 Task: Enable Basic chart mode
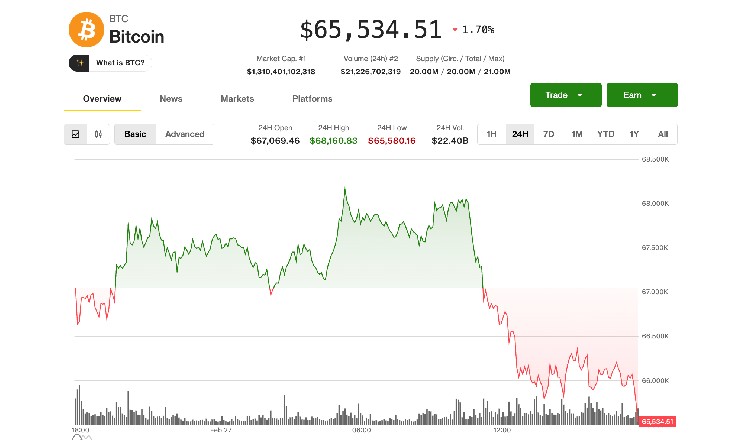(135, 134)
